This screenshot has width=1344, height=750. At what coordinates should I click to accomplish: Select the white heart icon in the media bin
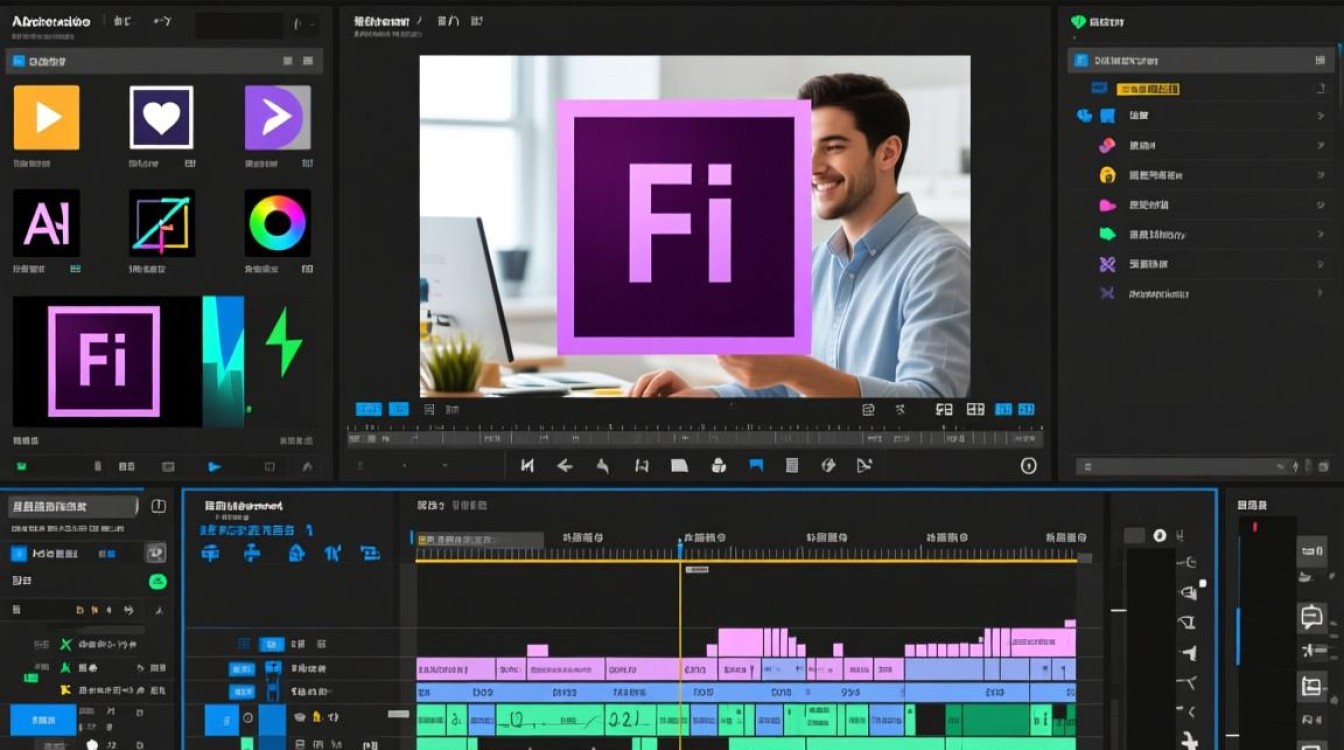(161, 117)
